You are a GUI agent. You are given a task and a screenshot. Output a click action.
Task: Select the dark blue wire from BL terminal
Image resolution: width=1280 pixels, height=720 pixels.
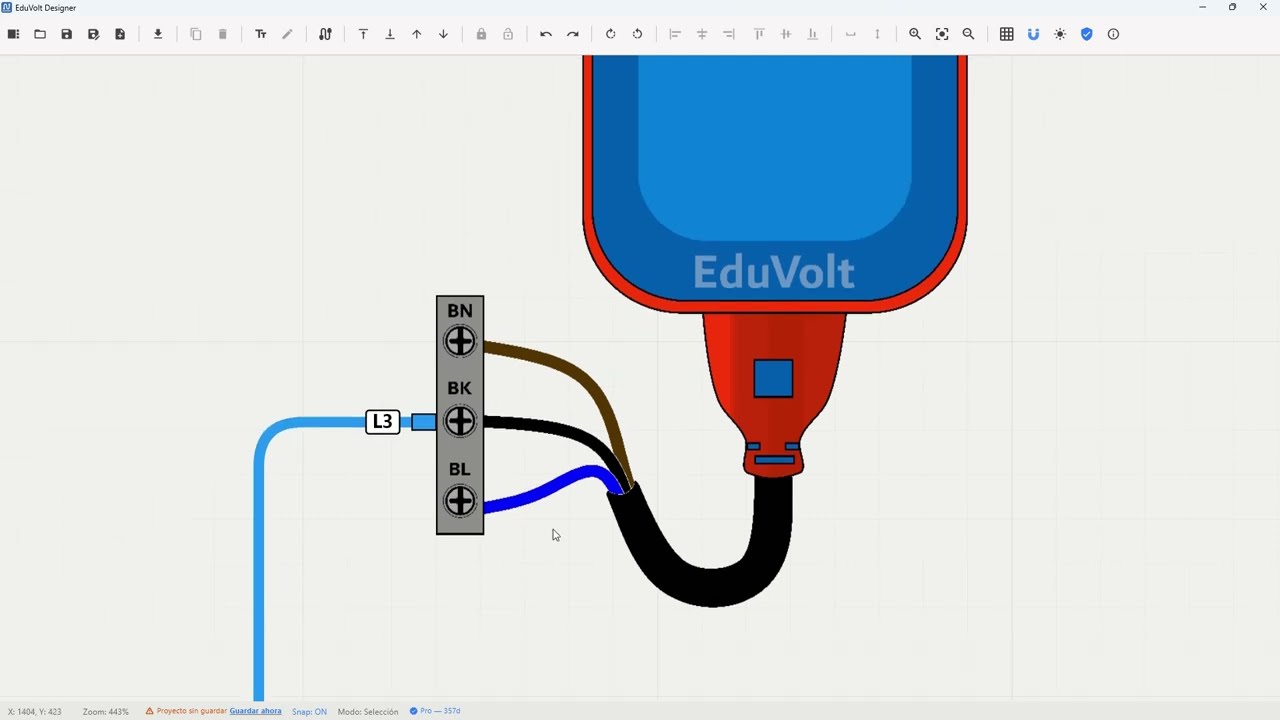(548, 488)
